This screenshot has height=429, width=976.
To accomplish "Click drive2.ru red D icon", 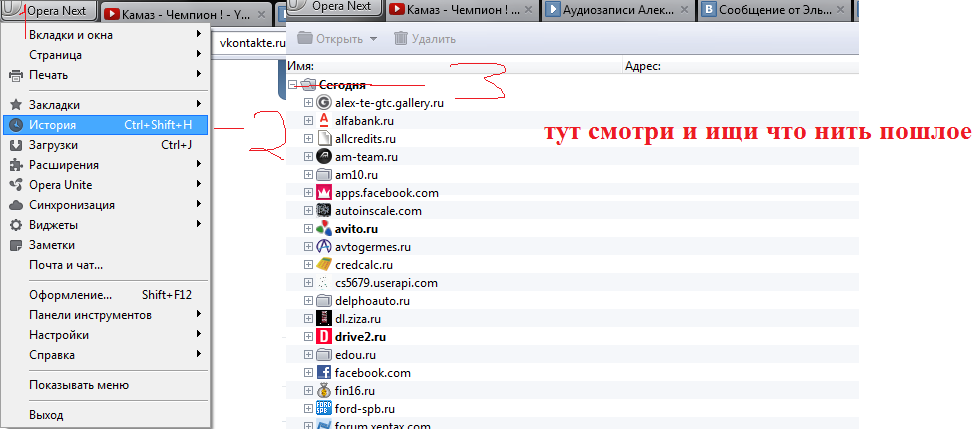I will tap(324, 337).
